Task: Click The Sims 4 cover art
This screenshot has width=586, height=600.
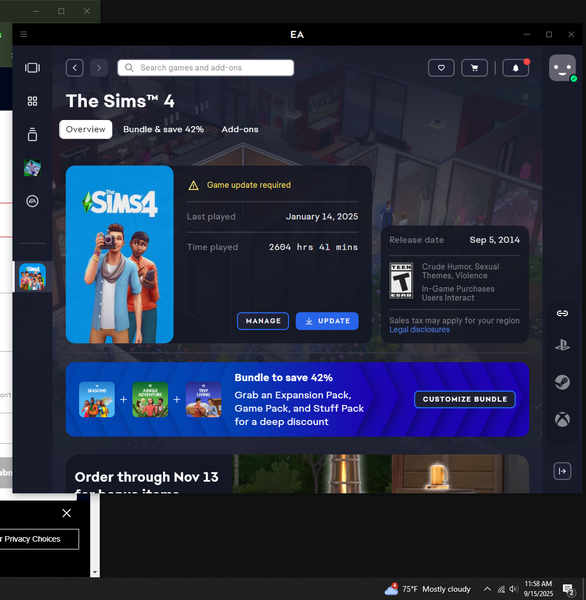Action: (120, 254)
